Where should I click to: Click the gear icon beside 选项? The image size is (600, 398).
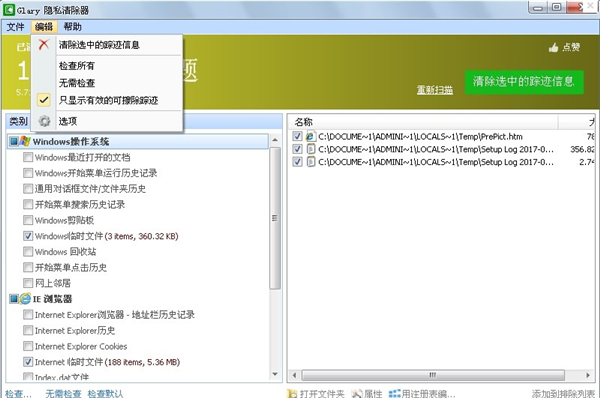pos(44,121)
